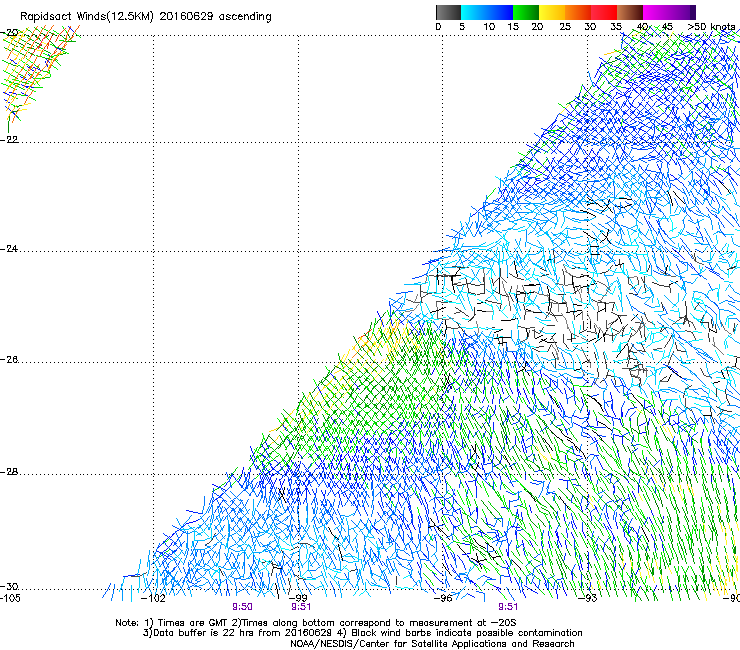Click the note line '3)Data buffer is 22 hrs'
Image resolution: width=740 pixels, height=650 pixels.
[362, 633]
